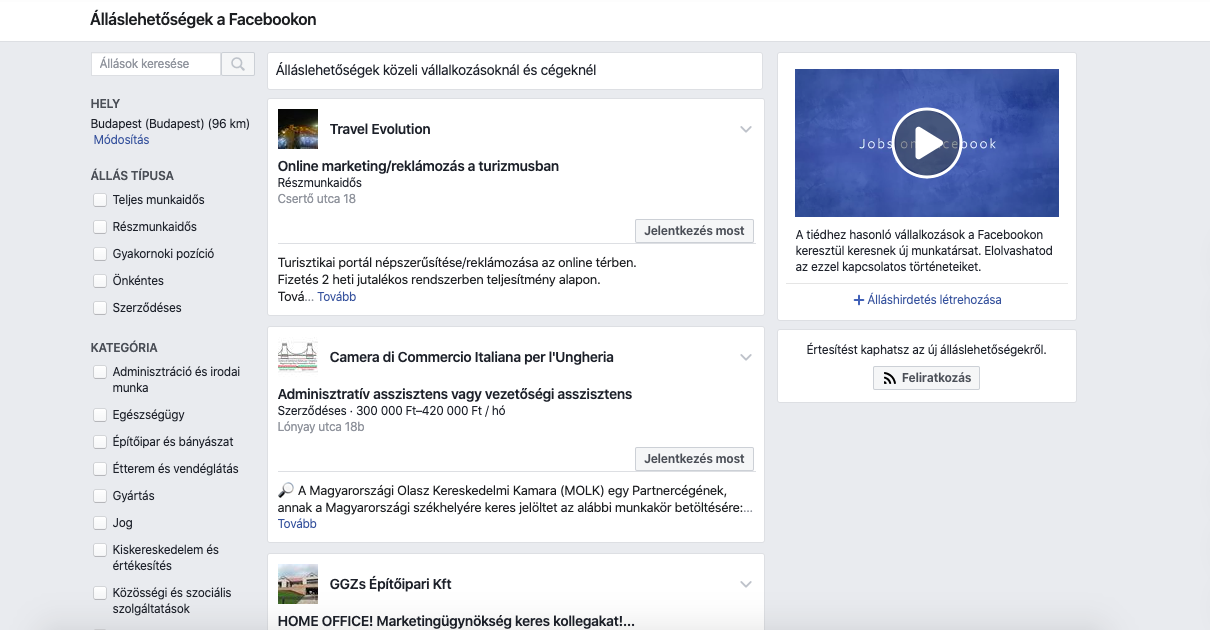This screenshot has width=1210, height=630.
Task: Open Online marketing/reklámozás a turizmusban job title
Action: (x=418, y=166)
